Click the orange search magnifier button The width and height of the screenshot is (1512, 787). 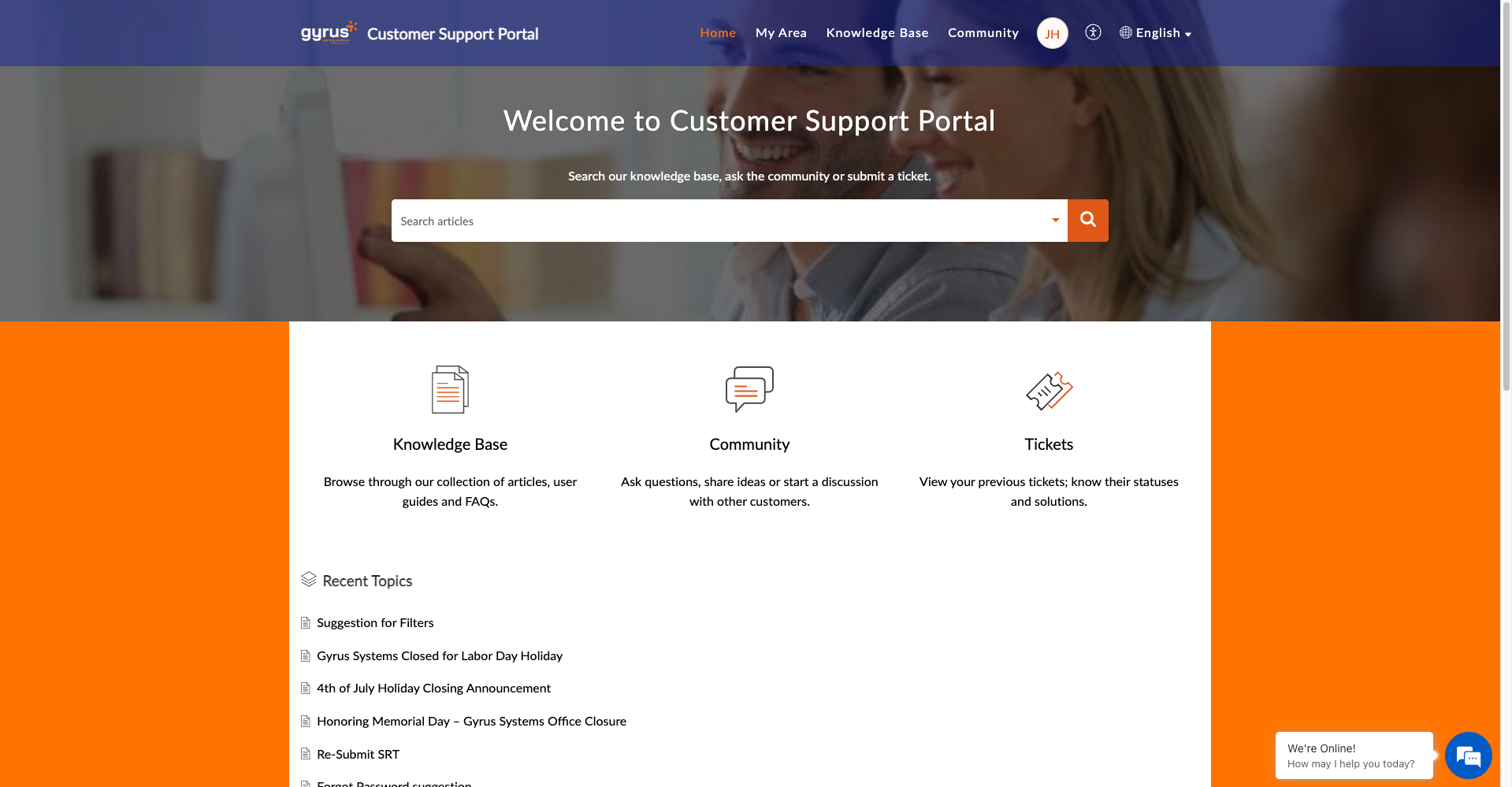pos(1087,221)
